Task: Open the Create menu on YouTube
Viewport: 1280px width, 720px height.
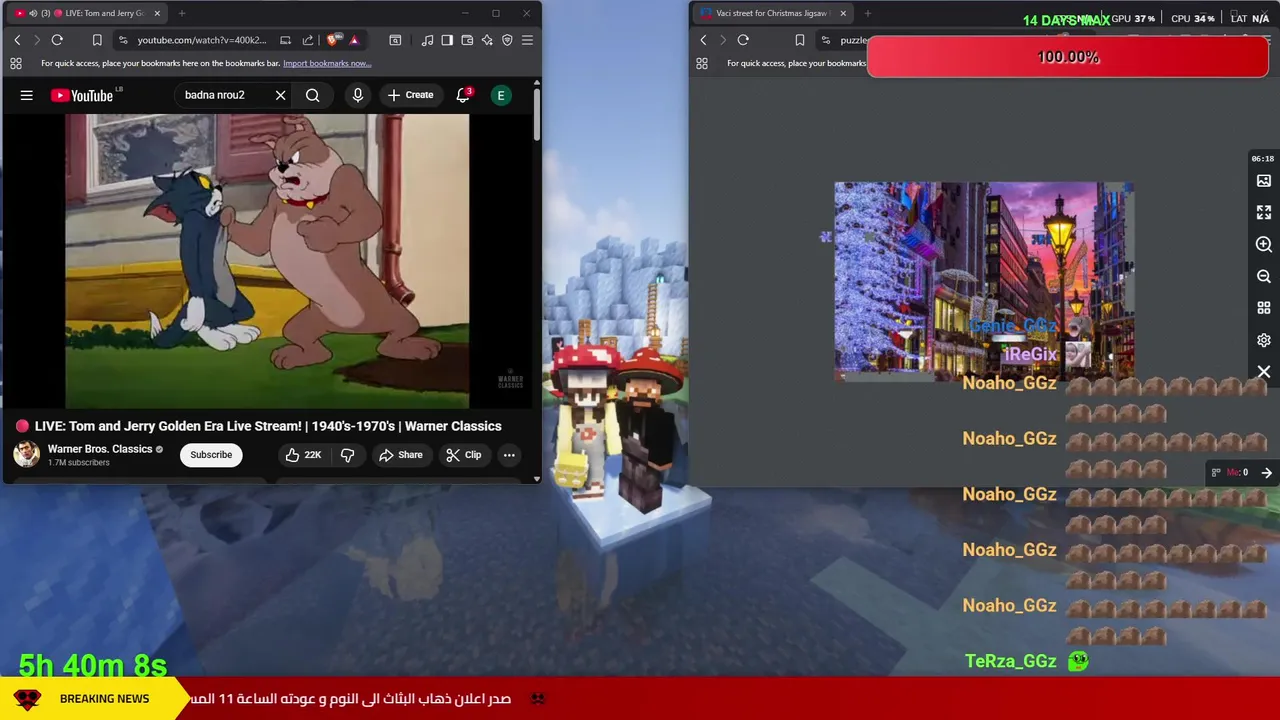Action: click(x=410, y=95)
